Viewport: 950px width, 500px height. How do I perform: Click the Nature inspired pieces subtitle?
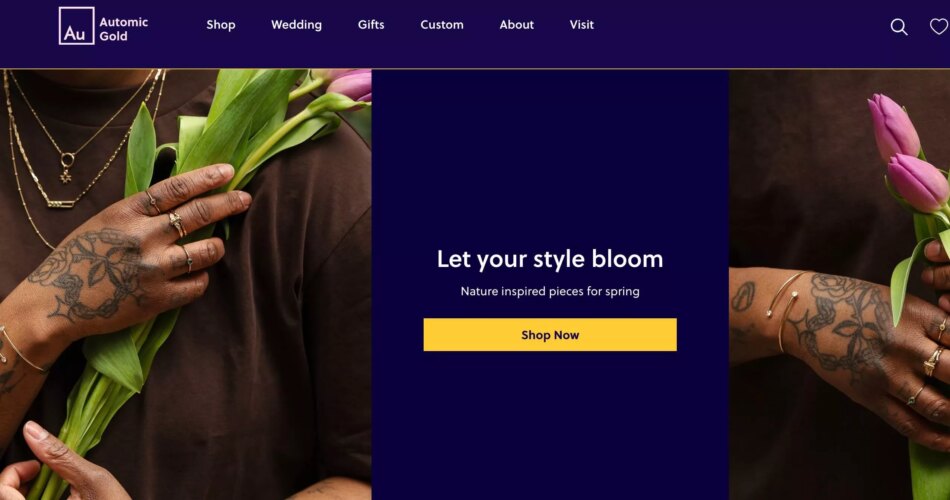[550, 292]
